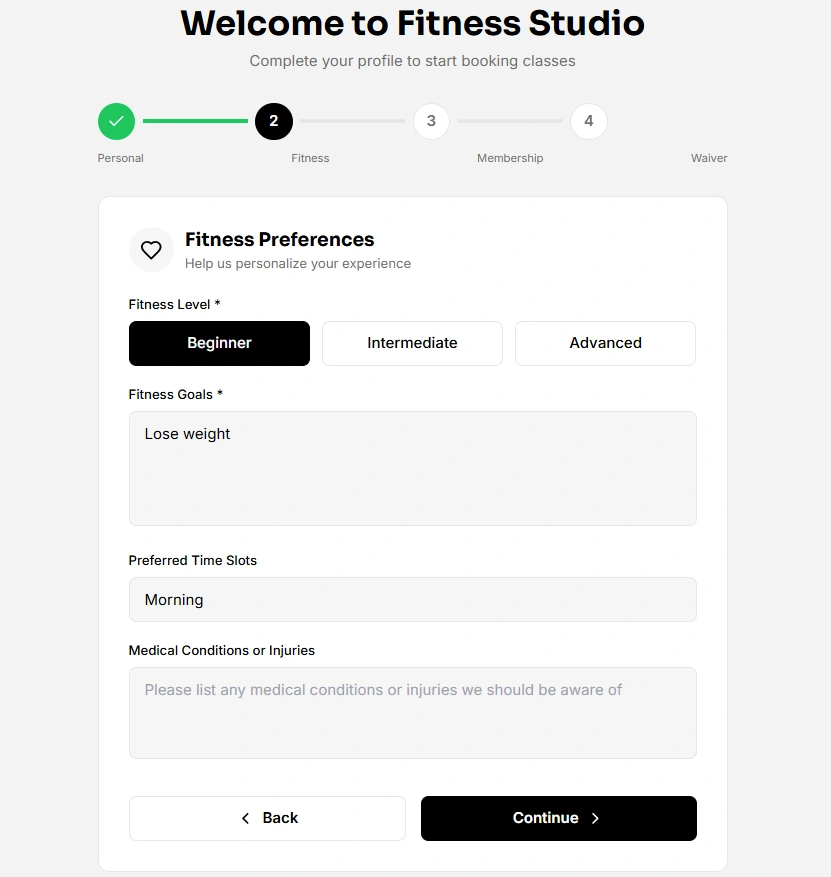Pick Advanced fitness level
The image size is (831, 877).
point(605,343)
